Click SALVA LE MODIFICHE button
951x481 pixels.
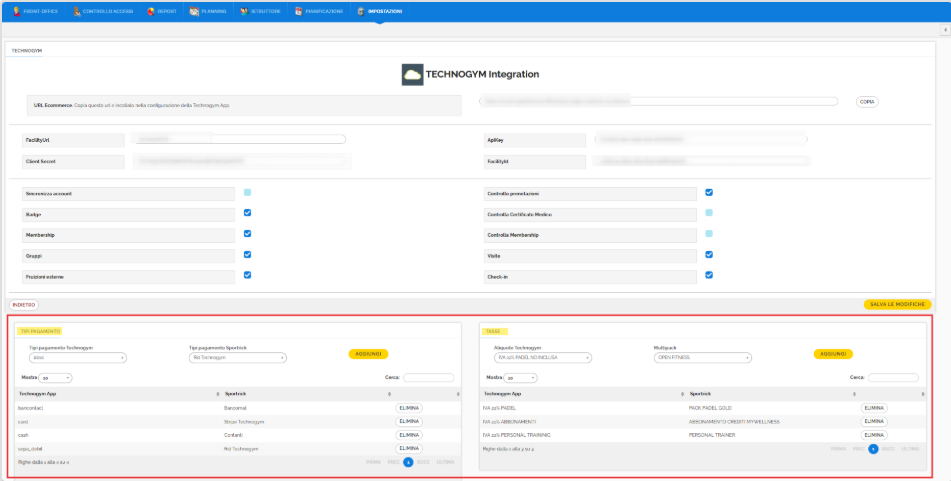coord(897,304)
